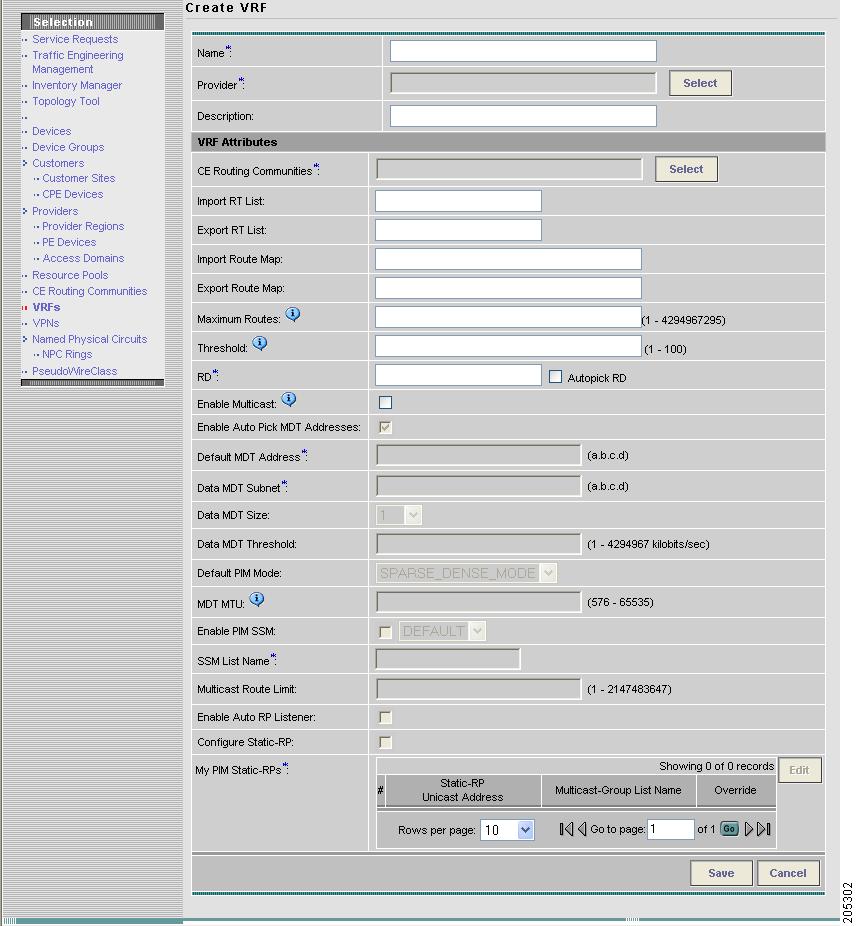Select Device Groups in sidebar
The width and height of the screenshot is (856, 926).
point(68,147)
